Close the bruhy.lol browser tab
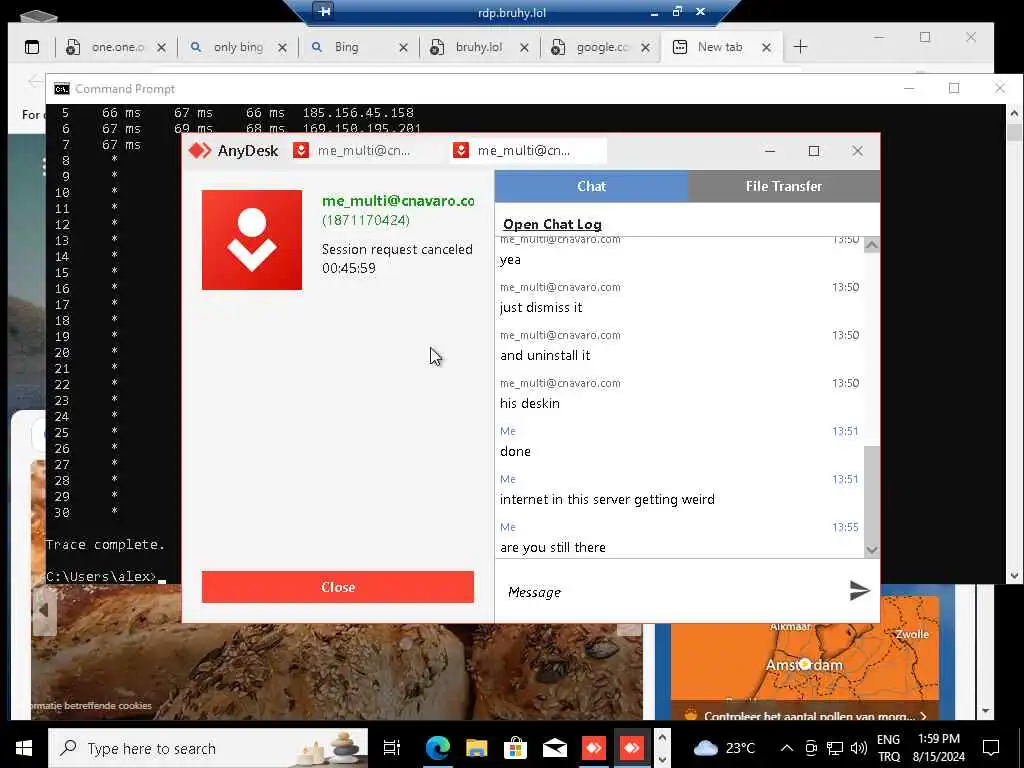This screenshot has width=1024, height=768. (524, 48)
